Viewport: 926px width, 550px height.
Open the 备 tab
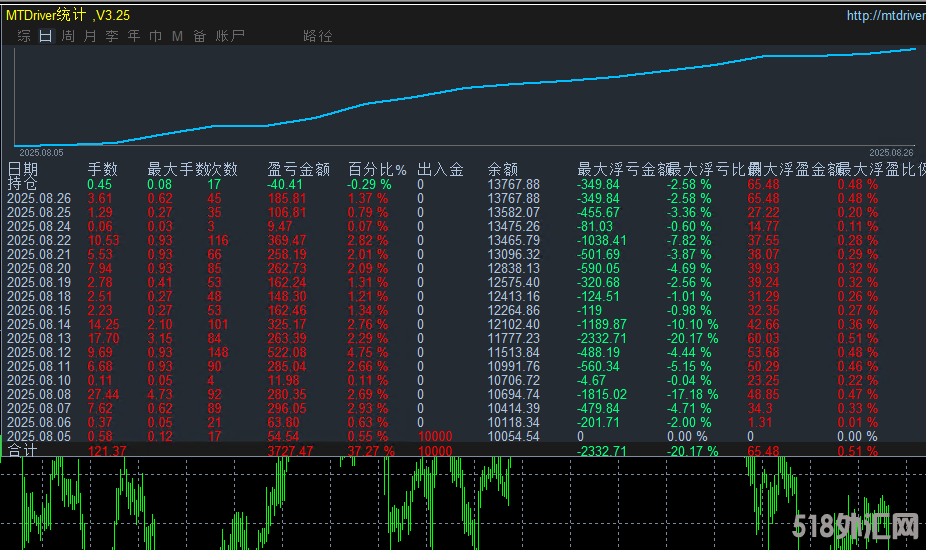click(x=199, y=36)
